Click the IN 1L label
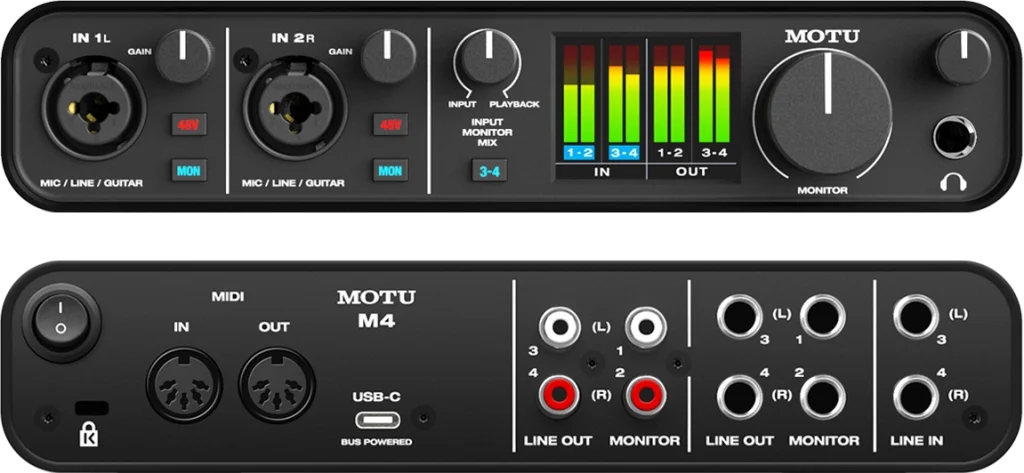 pyautogui.click(x=91, y=39)
